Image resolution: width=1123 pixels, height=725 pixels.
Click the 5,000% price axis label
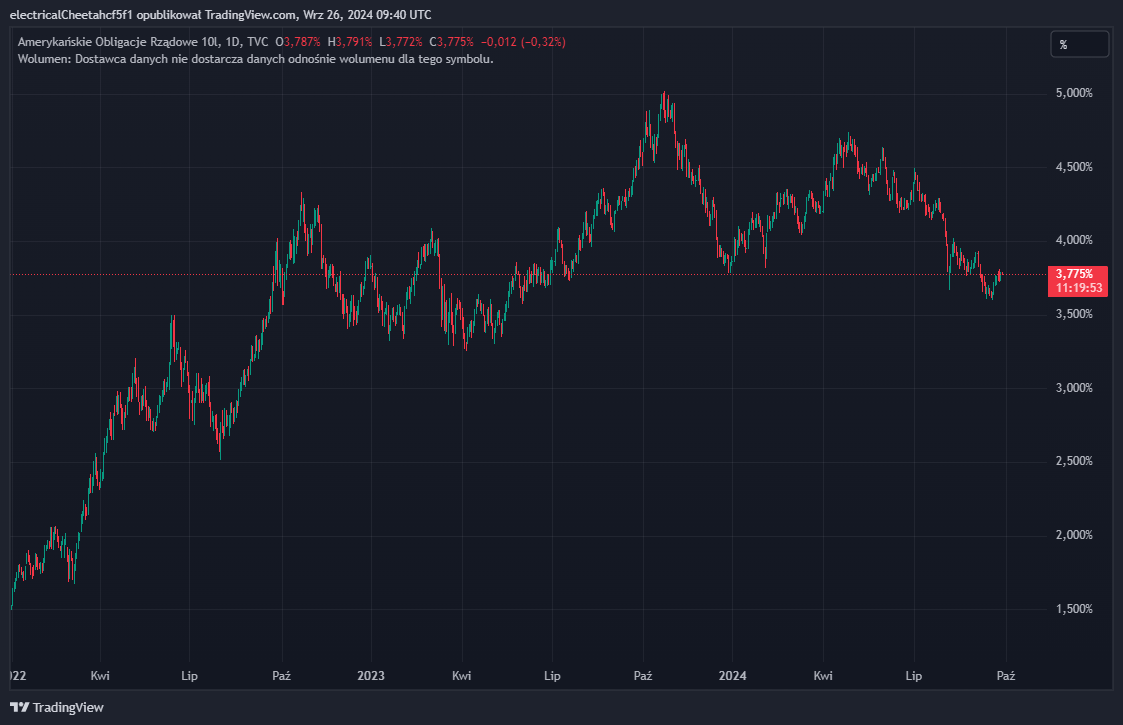[x=1074, y=93]
